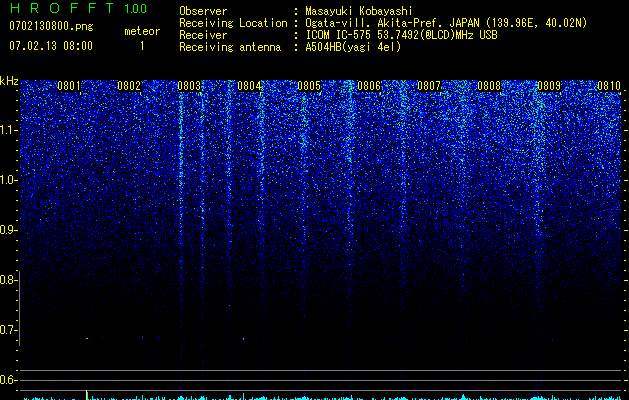Click the 0.9 kHz axis label
Viewport: 629px width, 400px height.
(9, 230)
